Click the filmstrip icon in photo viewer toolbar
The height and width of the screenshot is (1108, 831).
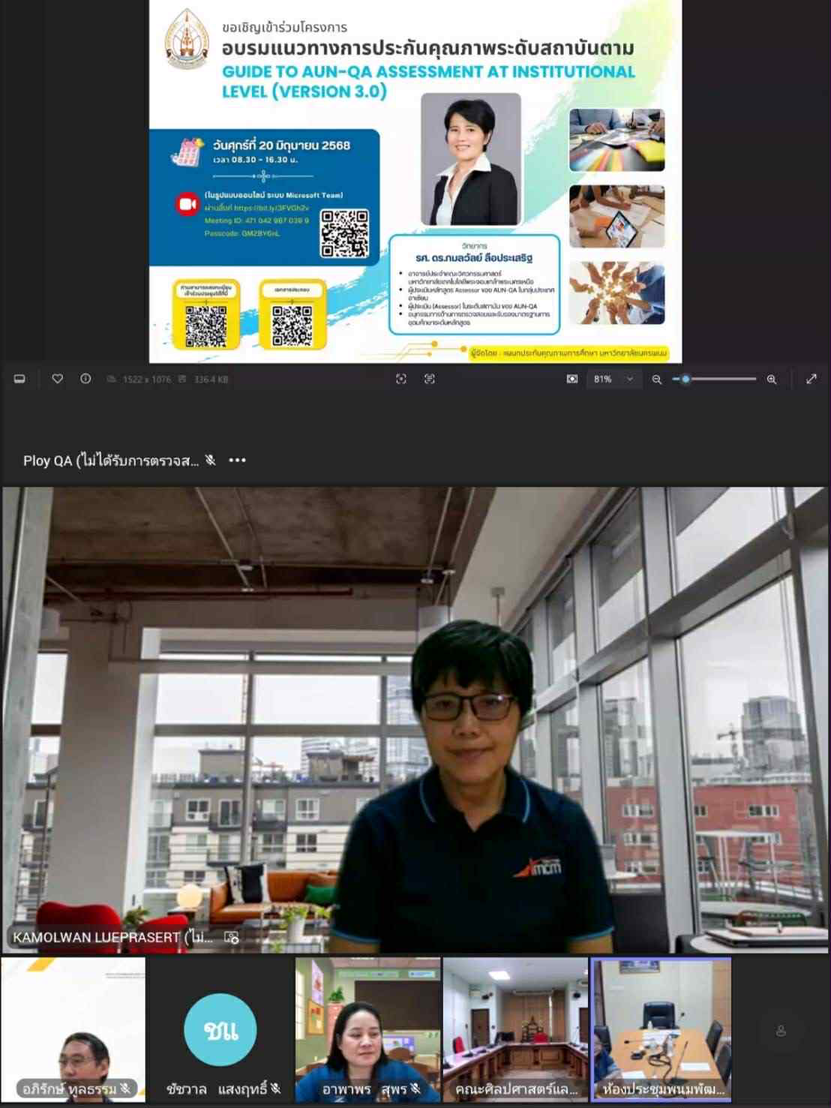[19, 379]
